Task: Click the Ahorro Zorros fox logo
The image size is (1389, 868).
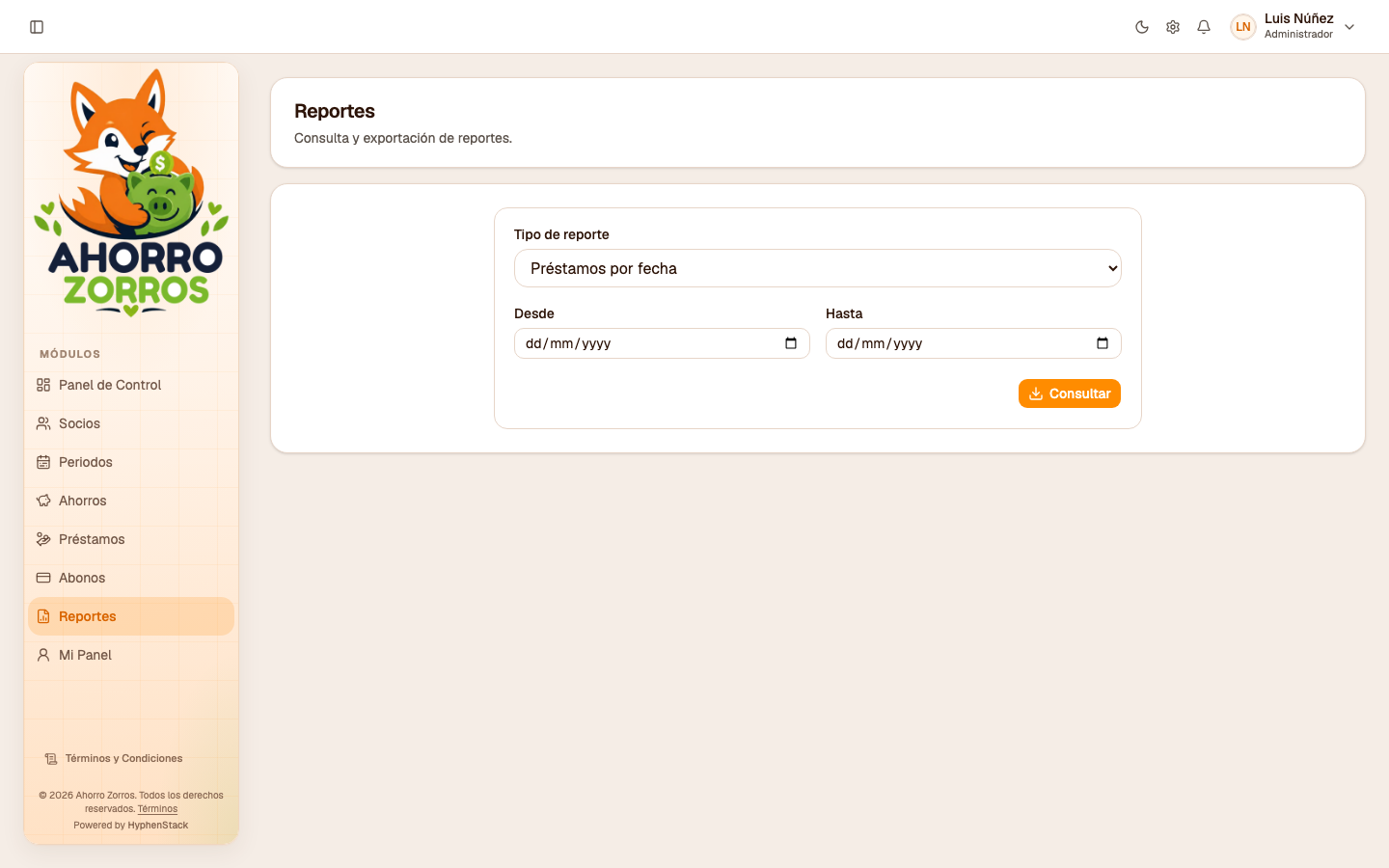Action: 131,193
